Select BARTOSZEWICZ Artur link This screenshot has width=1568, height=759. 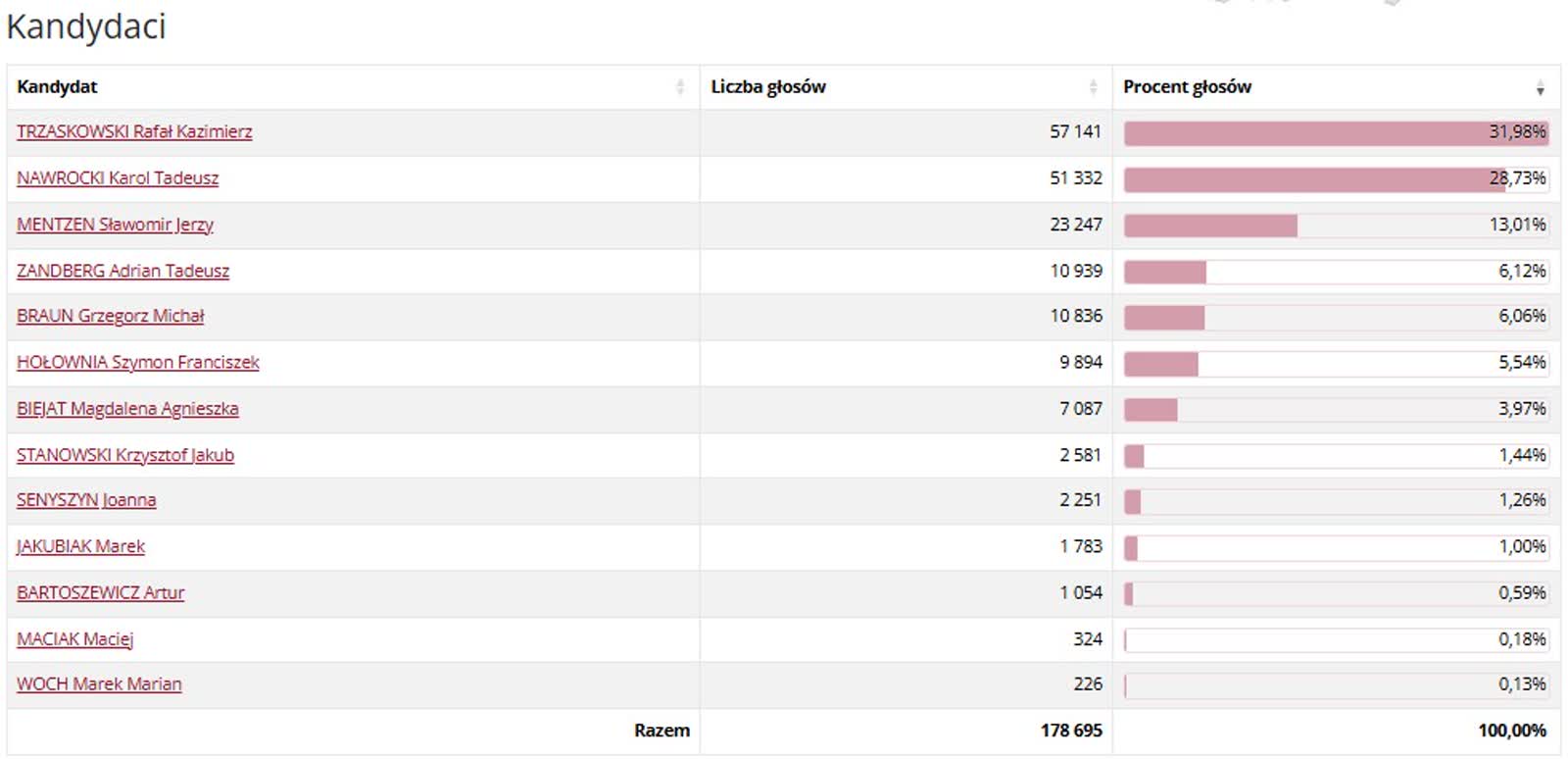click(100, 592)
